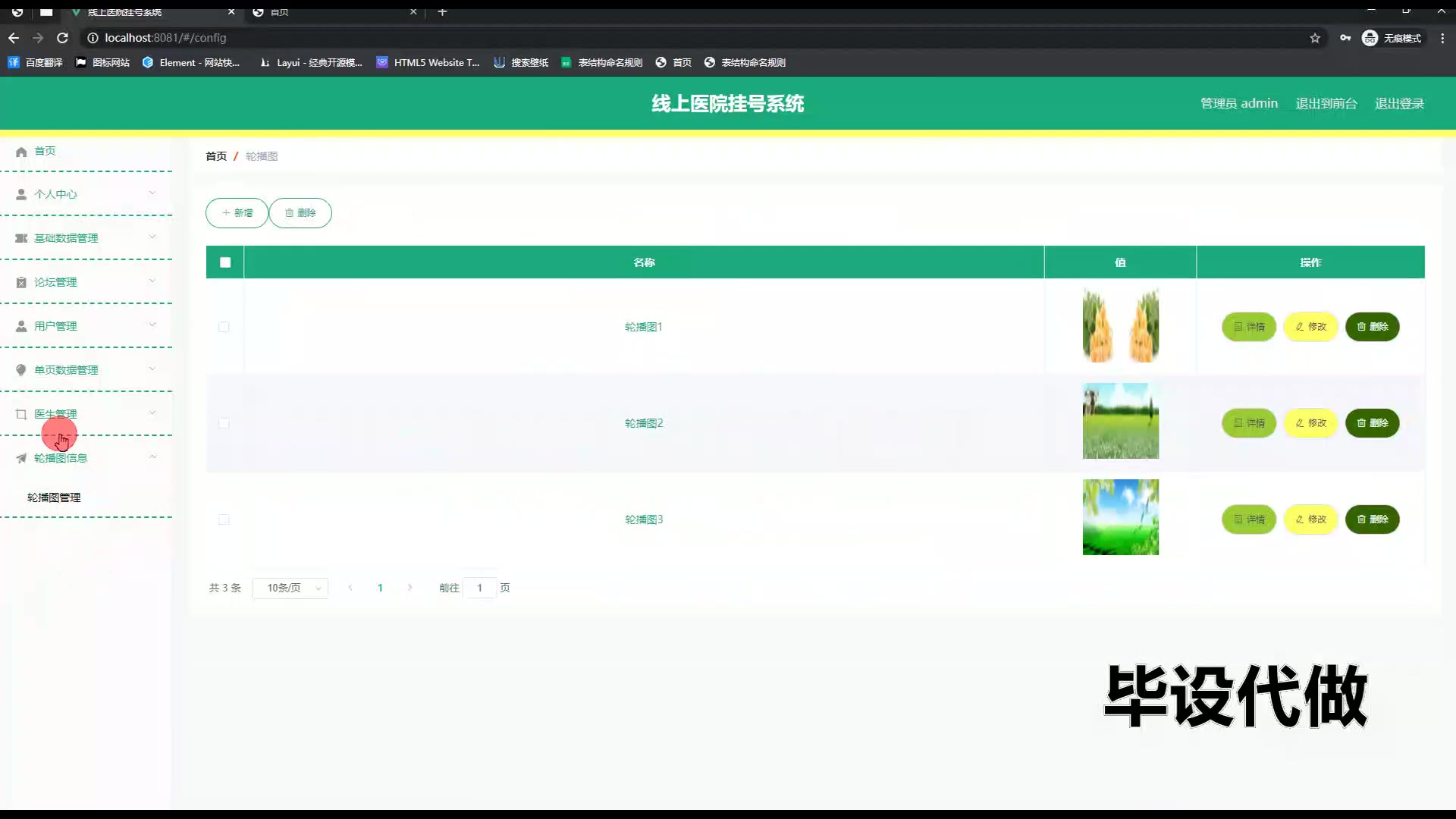1456x819 pixels.
Task: Click 详情 button for 轮播图3
Action: [x=1249, y=519]
